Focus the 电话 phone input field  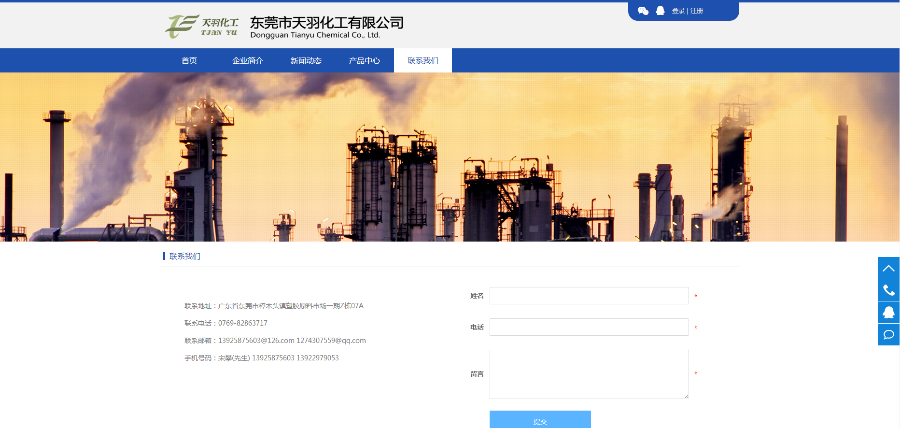[x=589, y=327]
